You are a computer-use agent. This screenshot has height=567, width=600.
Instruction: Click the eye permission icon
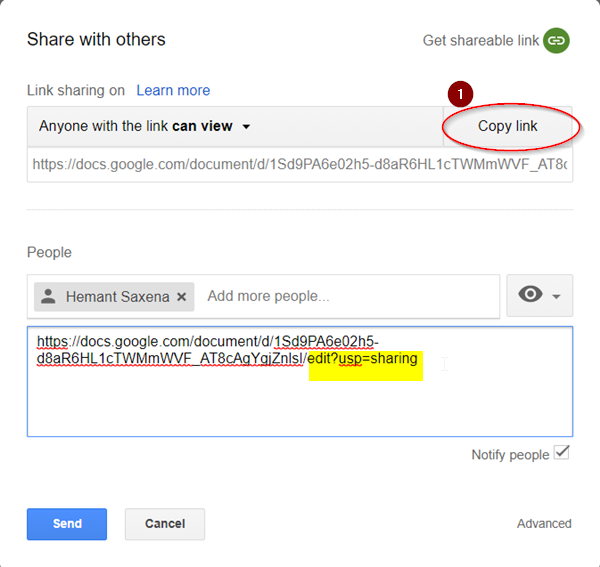pos(530,295)
